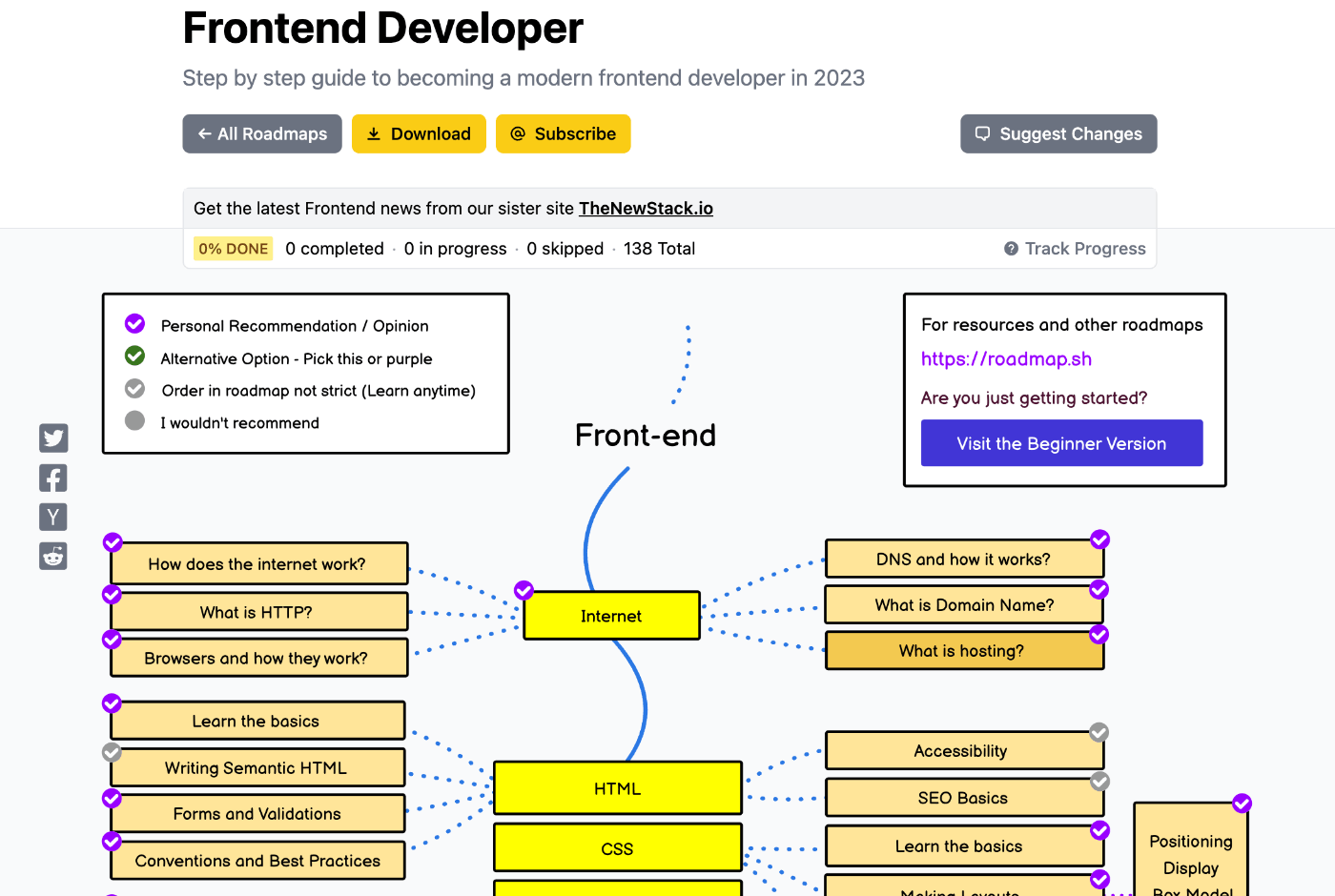
Task: Click Track Progress link
Action: coord(1075,249)
